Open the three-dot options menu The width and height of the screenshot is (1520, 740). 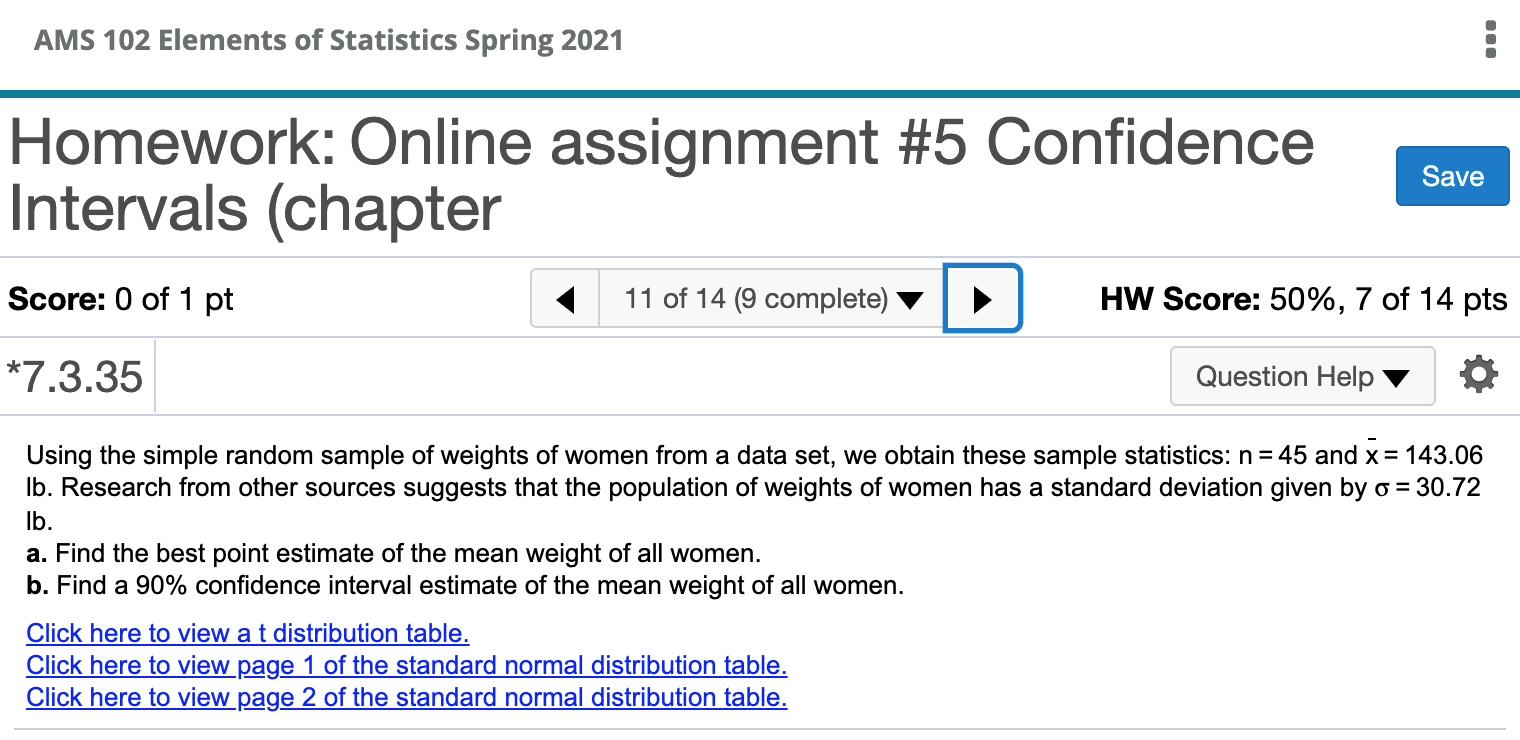coord(1491,39)
